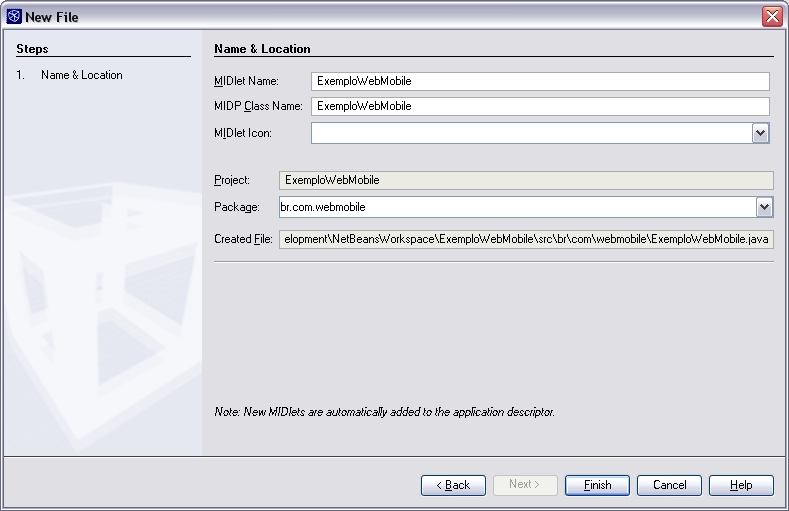Screen dimensions: 789x511
Task: Click the New File title bar text
Action: click(x=52, y=17)
